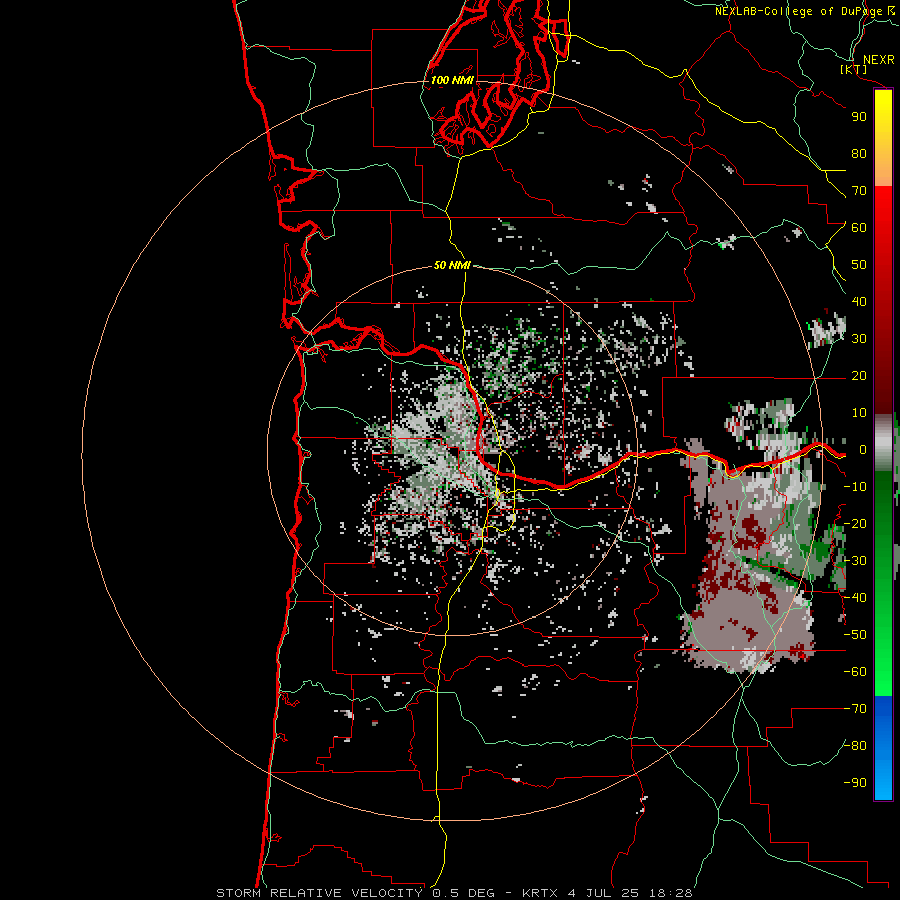Click the -80 value on the velocity scale
This screenshot has width=900, height=900.
point(855,746)
